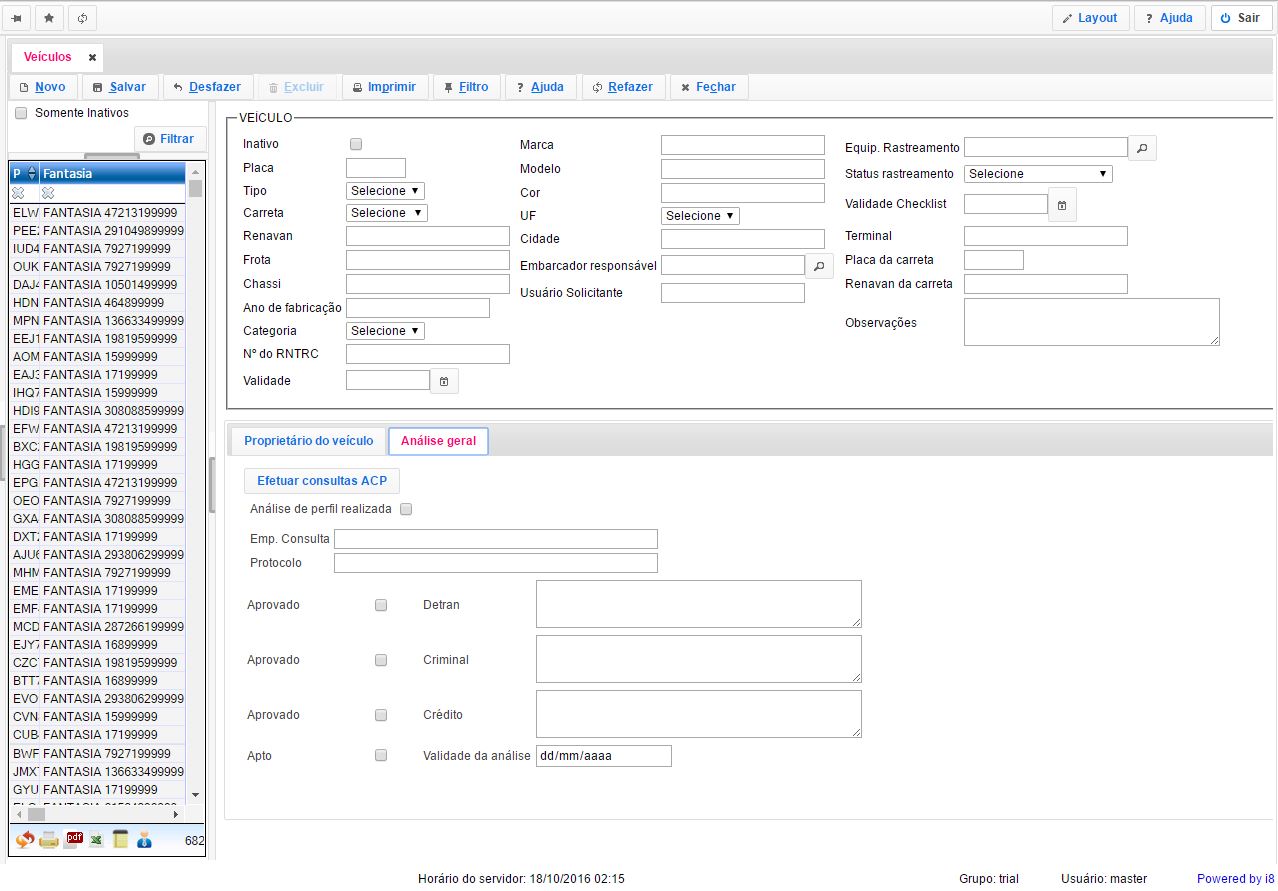Open the Tipo dropdown
This screenshot has height=891, width=1278.
[x=386, y=190]
